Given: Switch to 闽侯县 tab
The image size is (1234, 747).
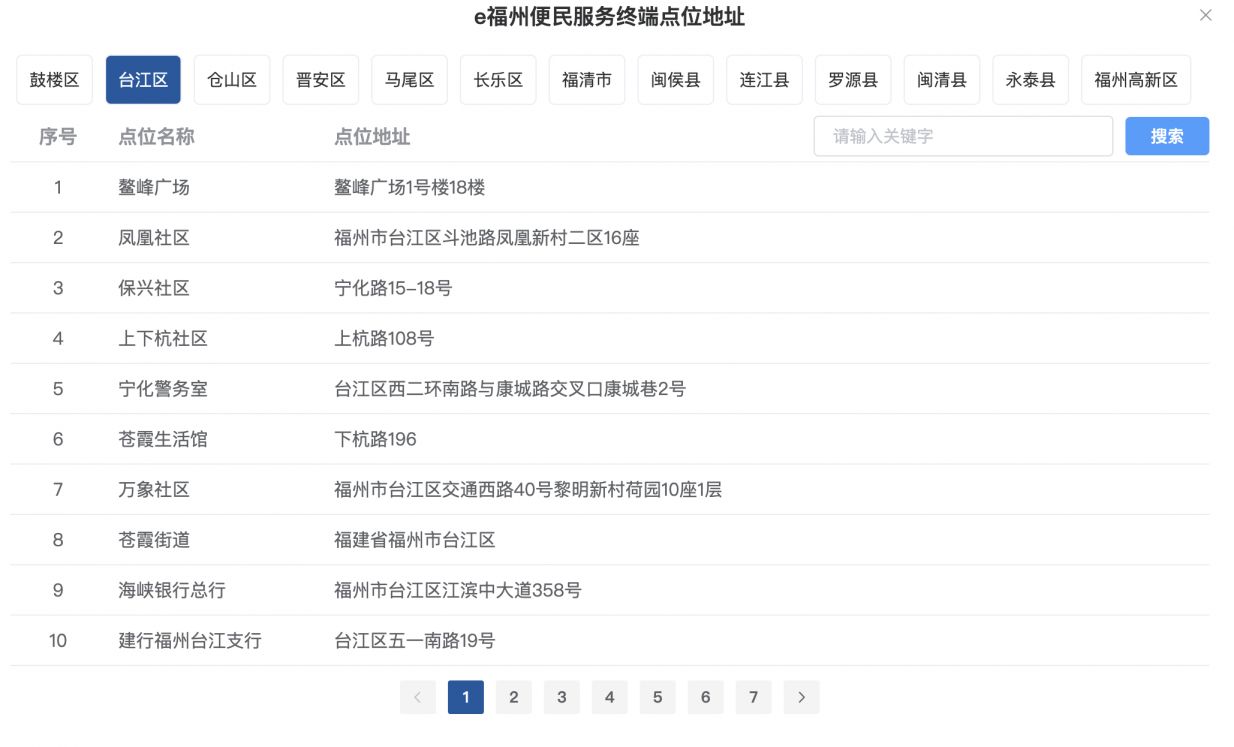Looking at the screenshot, I should click(x=675, y=80).
